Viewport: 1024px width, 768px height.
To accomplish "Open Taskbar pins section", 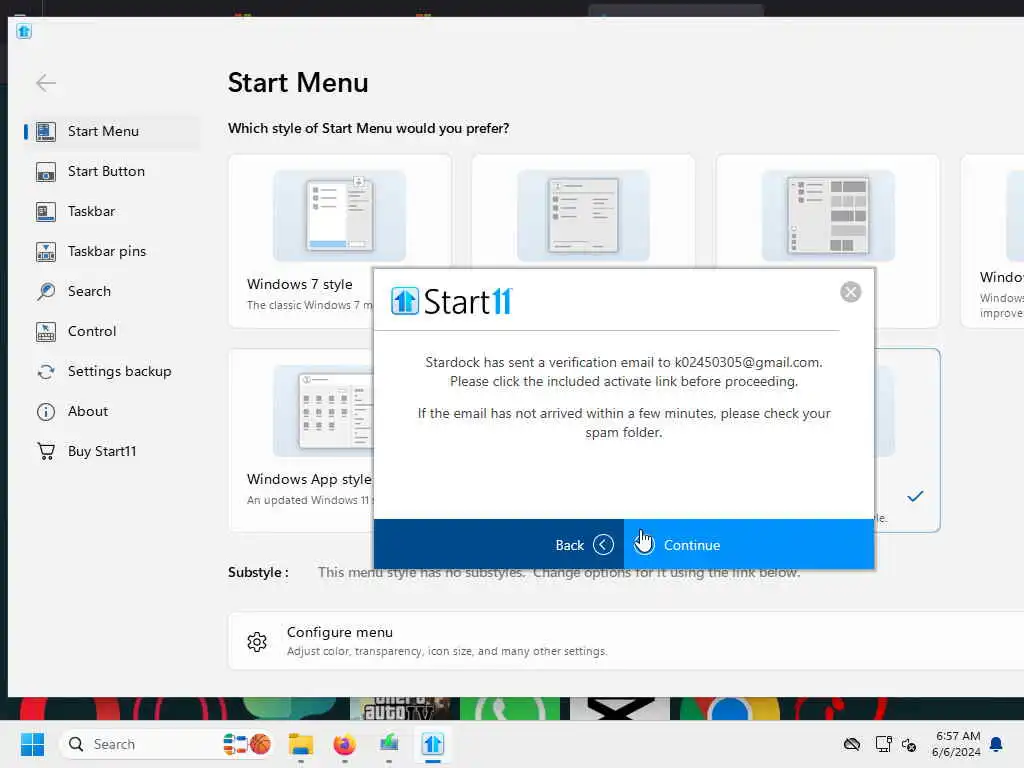I will [111, 251].
